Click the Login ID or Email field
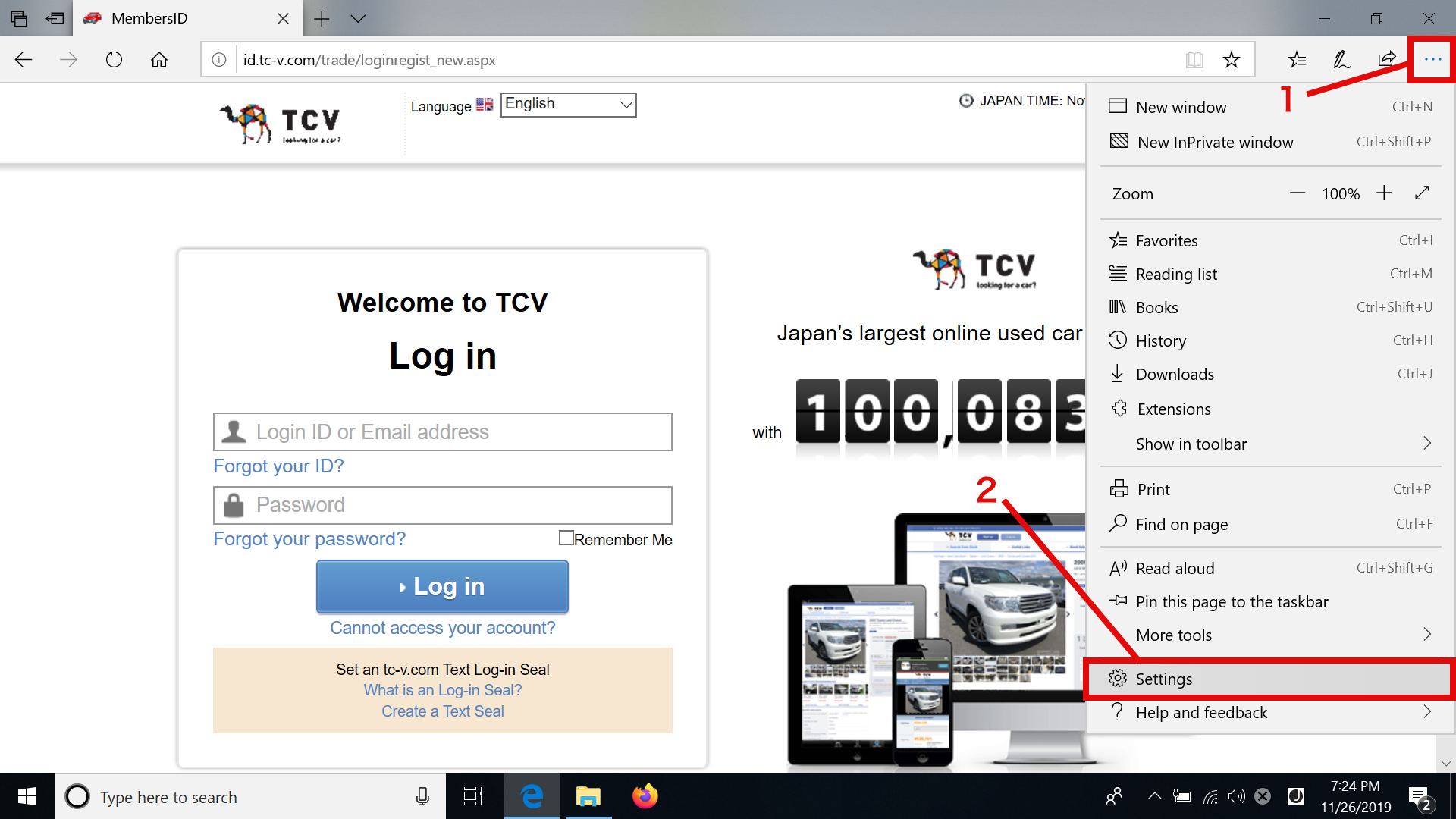Image resolution: width=1456 pixels, height=819 pixels. click(443, 432)
